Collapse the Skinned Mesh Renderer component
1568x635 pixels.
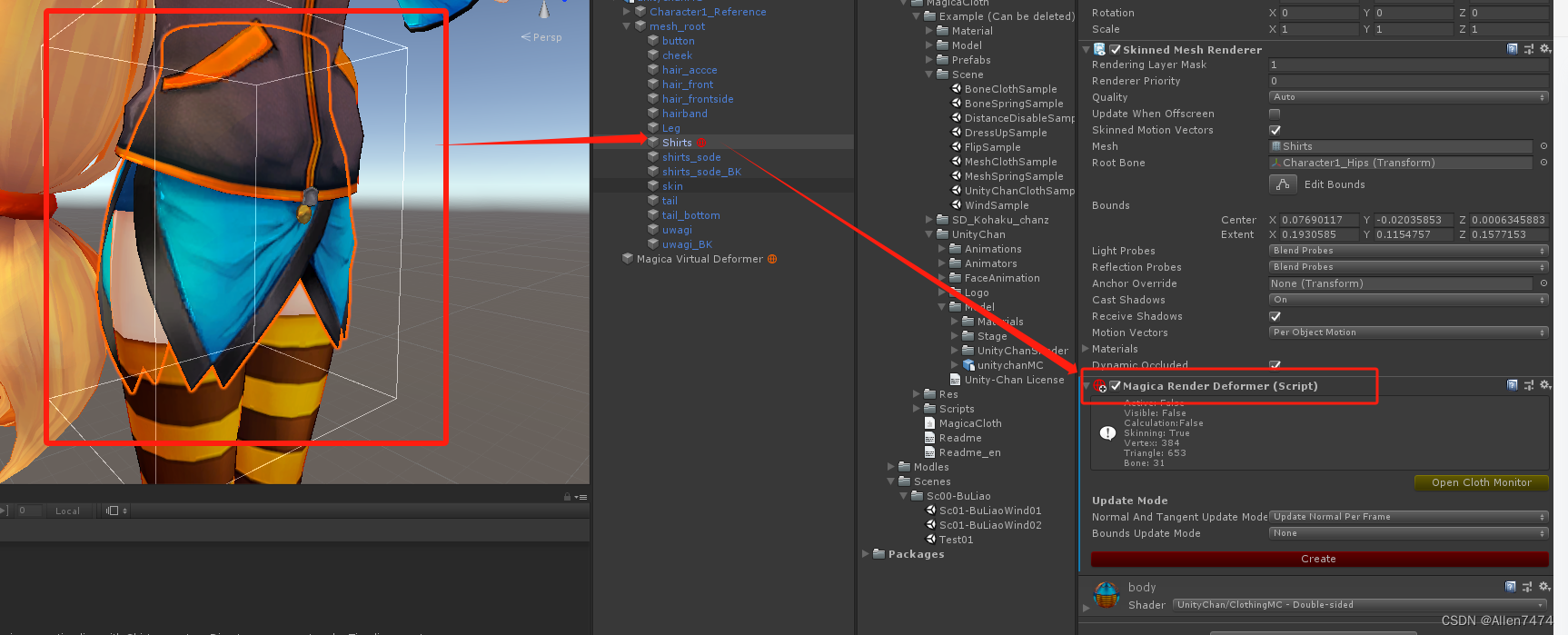[1086, 50]
